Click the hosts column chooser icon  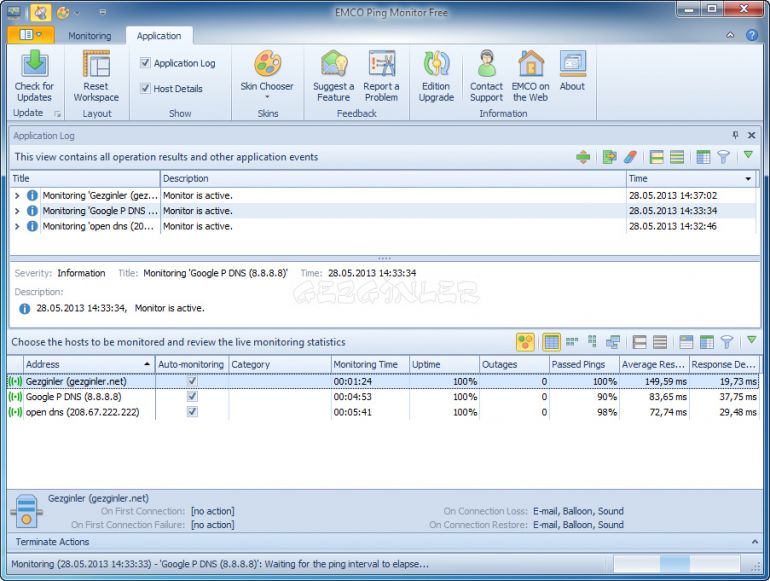tap(707, 342)
